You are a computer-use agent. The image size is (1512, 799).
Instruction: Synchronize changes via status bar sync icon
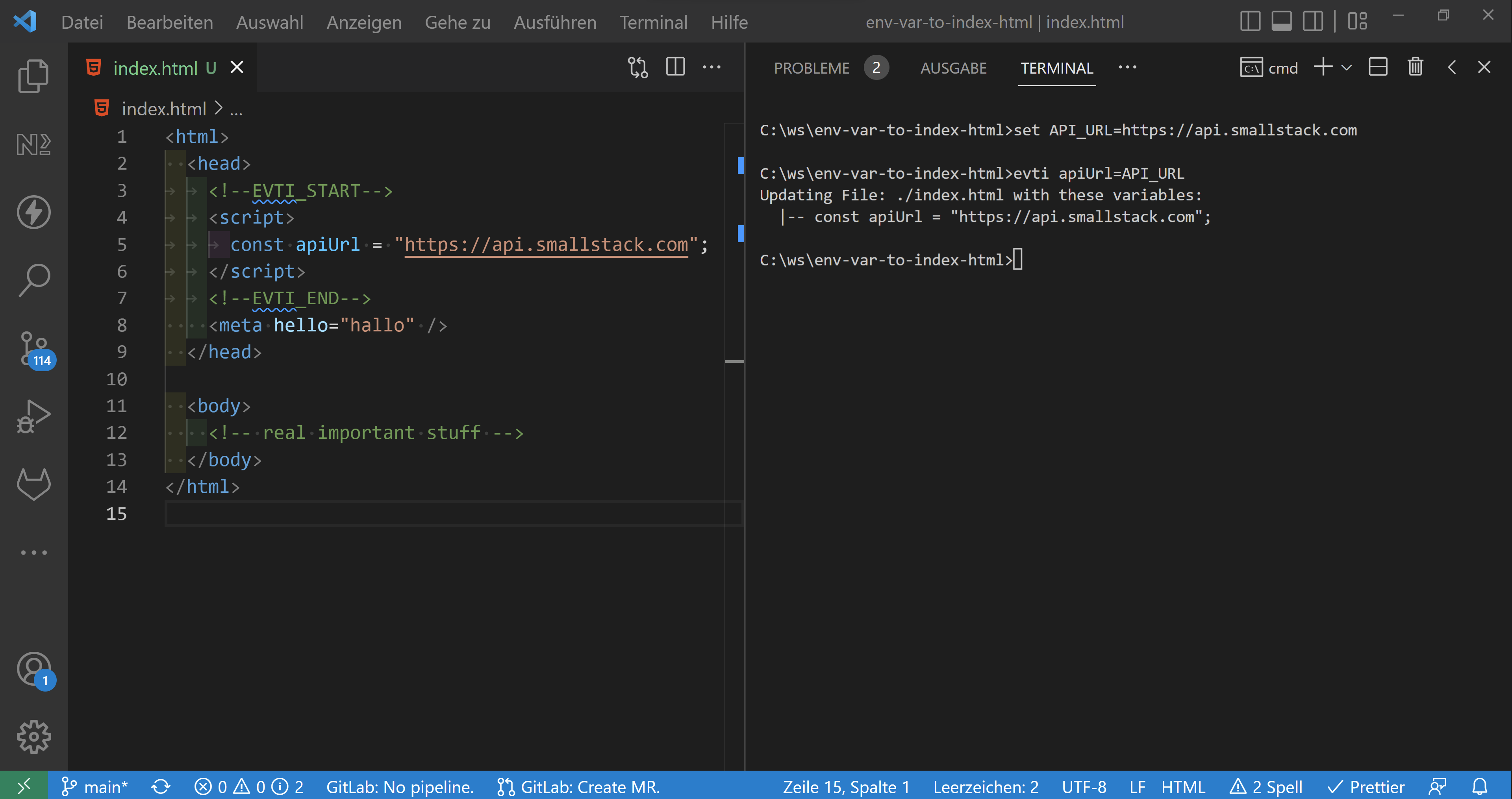tap(160, 786)
